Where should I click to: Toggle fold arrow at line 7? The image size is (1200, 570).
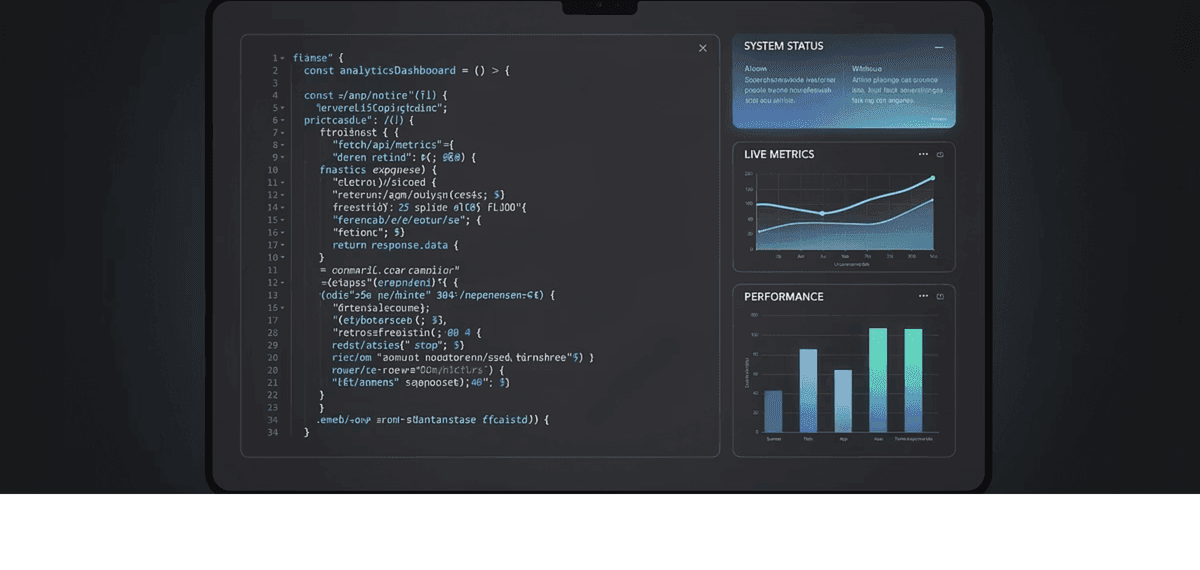click(283, 133)
